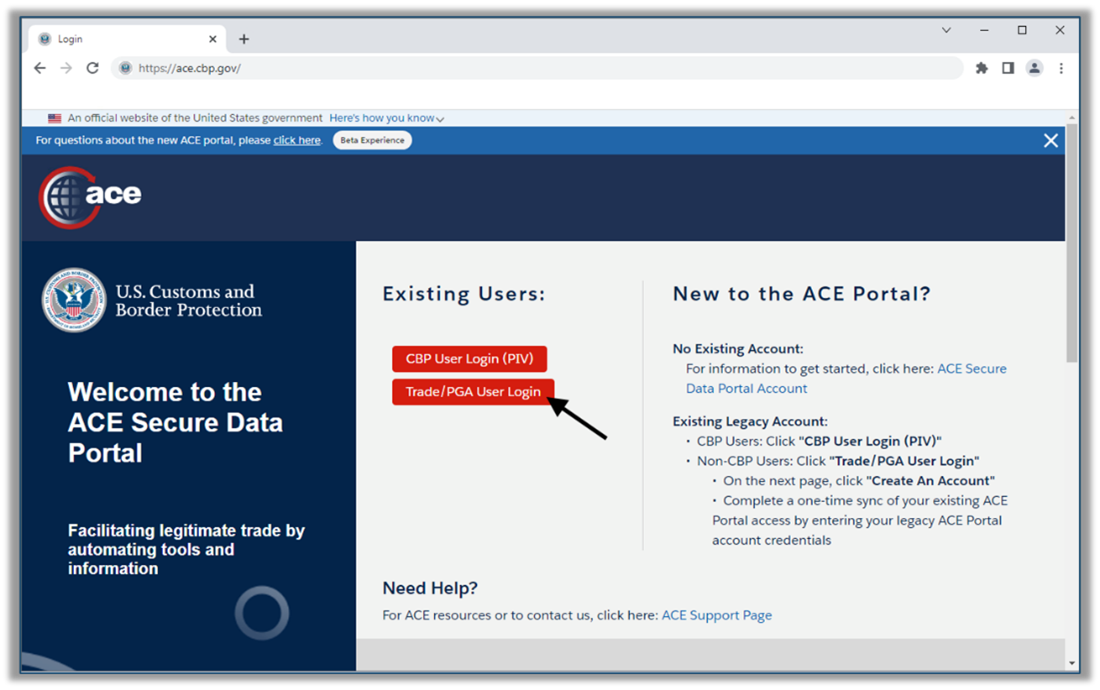
Task: Click the vertical scrollbar thumb
Action: pyautogui.click(x=1071, y=243)
